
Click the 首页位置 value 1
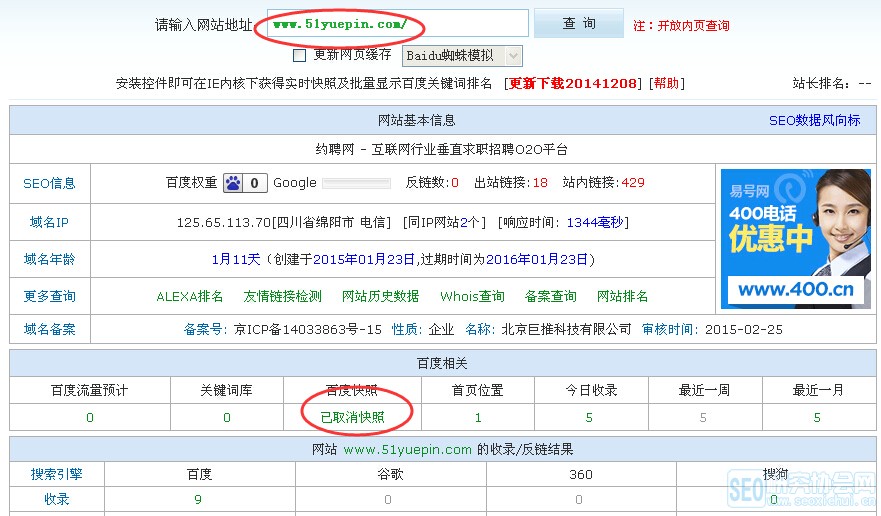pos(478,418)
